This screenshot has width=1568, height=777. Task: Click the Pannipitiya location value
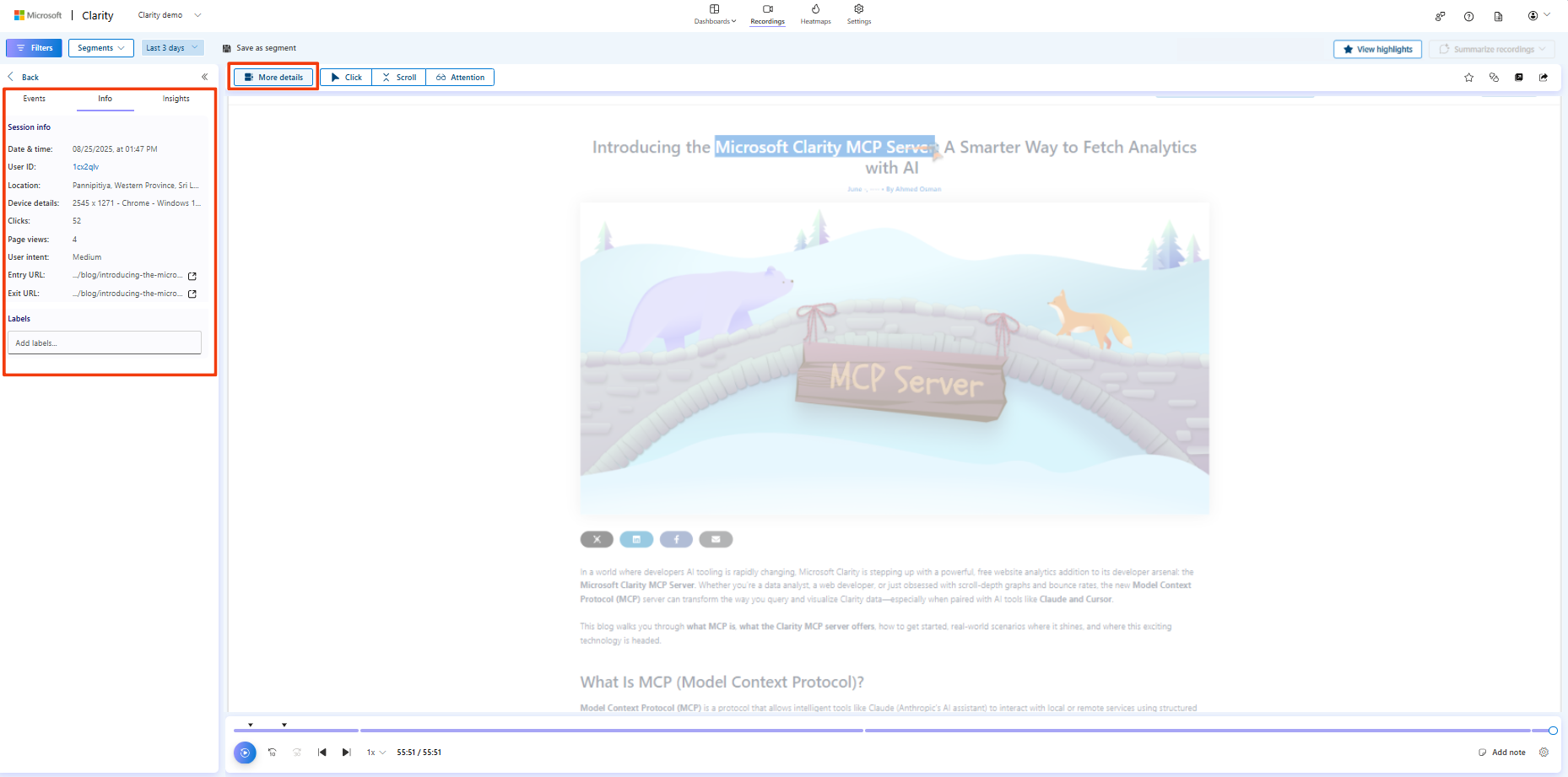tap(136, 186)
